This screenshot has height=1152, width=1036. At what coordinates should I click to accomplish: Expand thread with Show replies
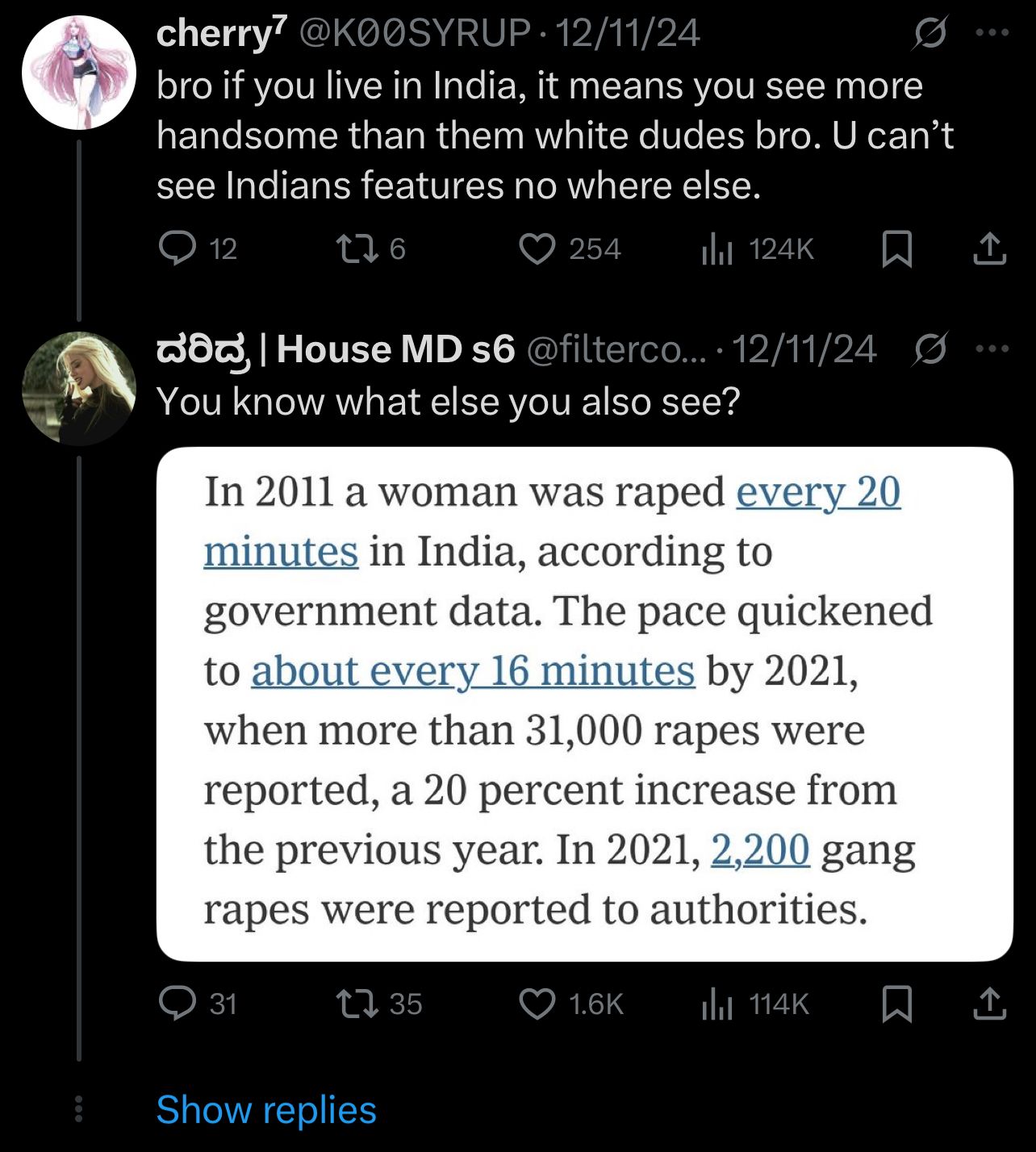pos(265,1110)
